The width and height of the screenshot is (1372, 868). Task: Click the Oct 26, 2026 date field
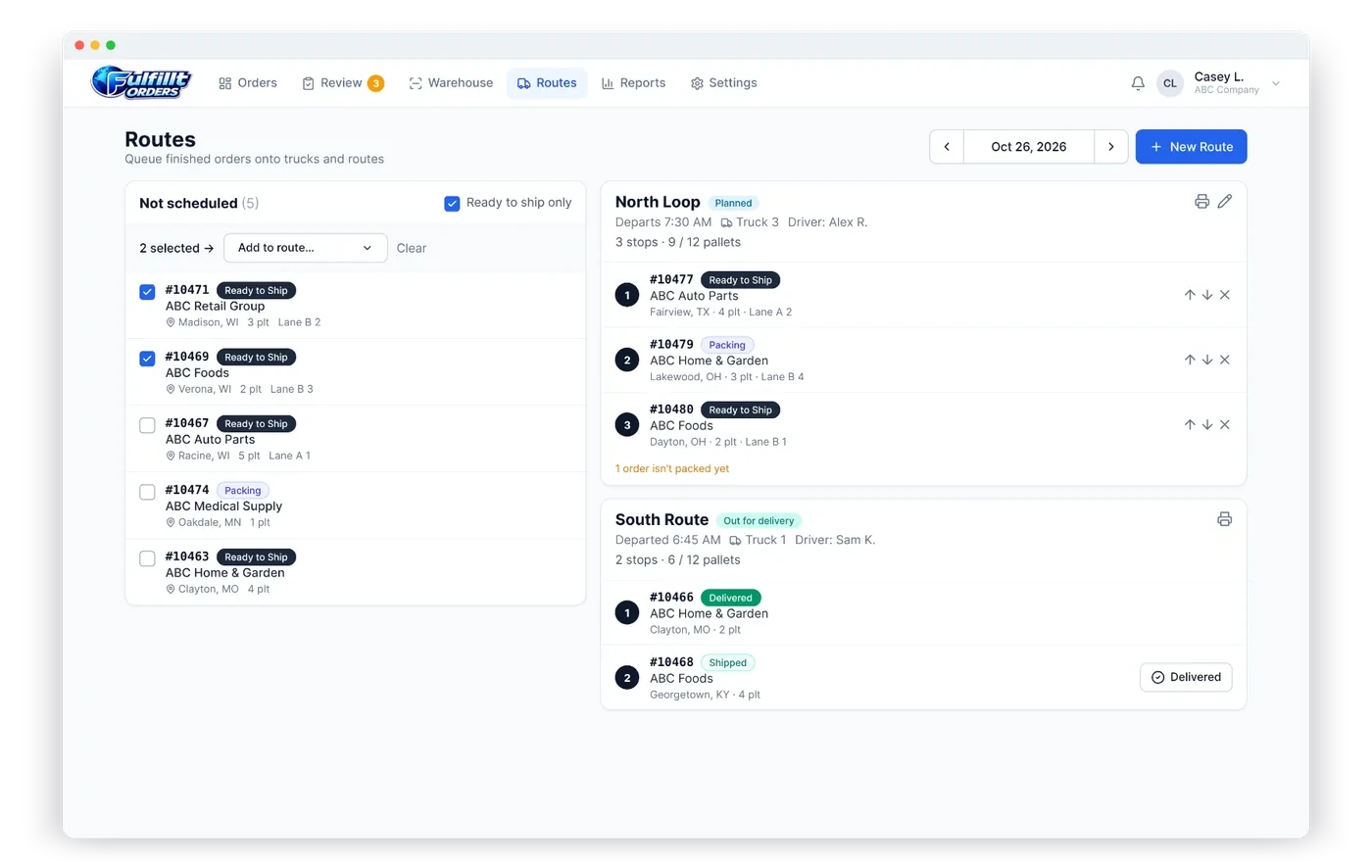1029,147
